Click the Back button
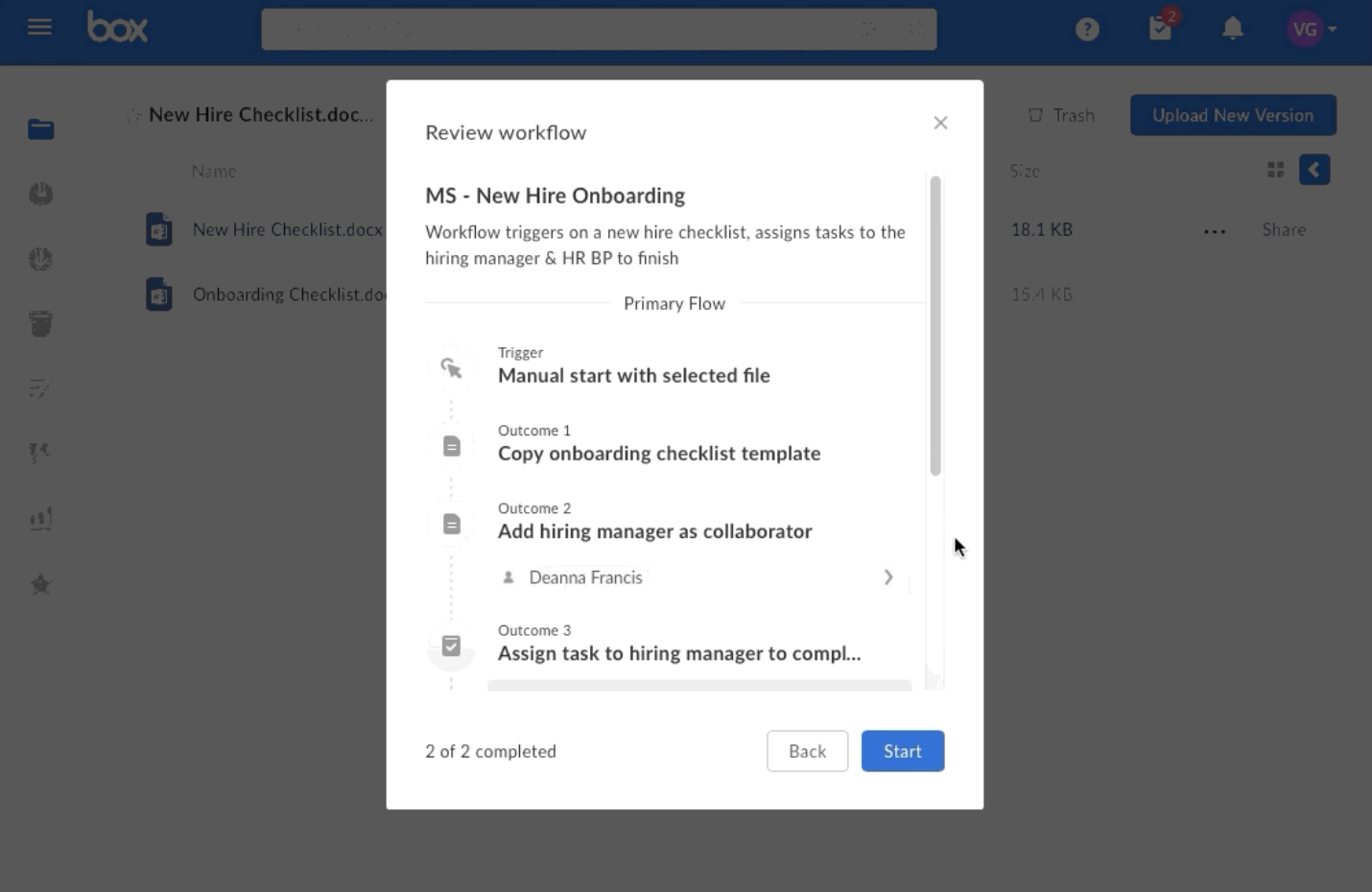The image size is (1372, 892). 808,751
